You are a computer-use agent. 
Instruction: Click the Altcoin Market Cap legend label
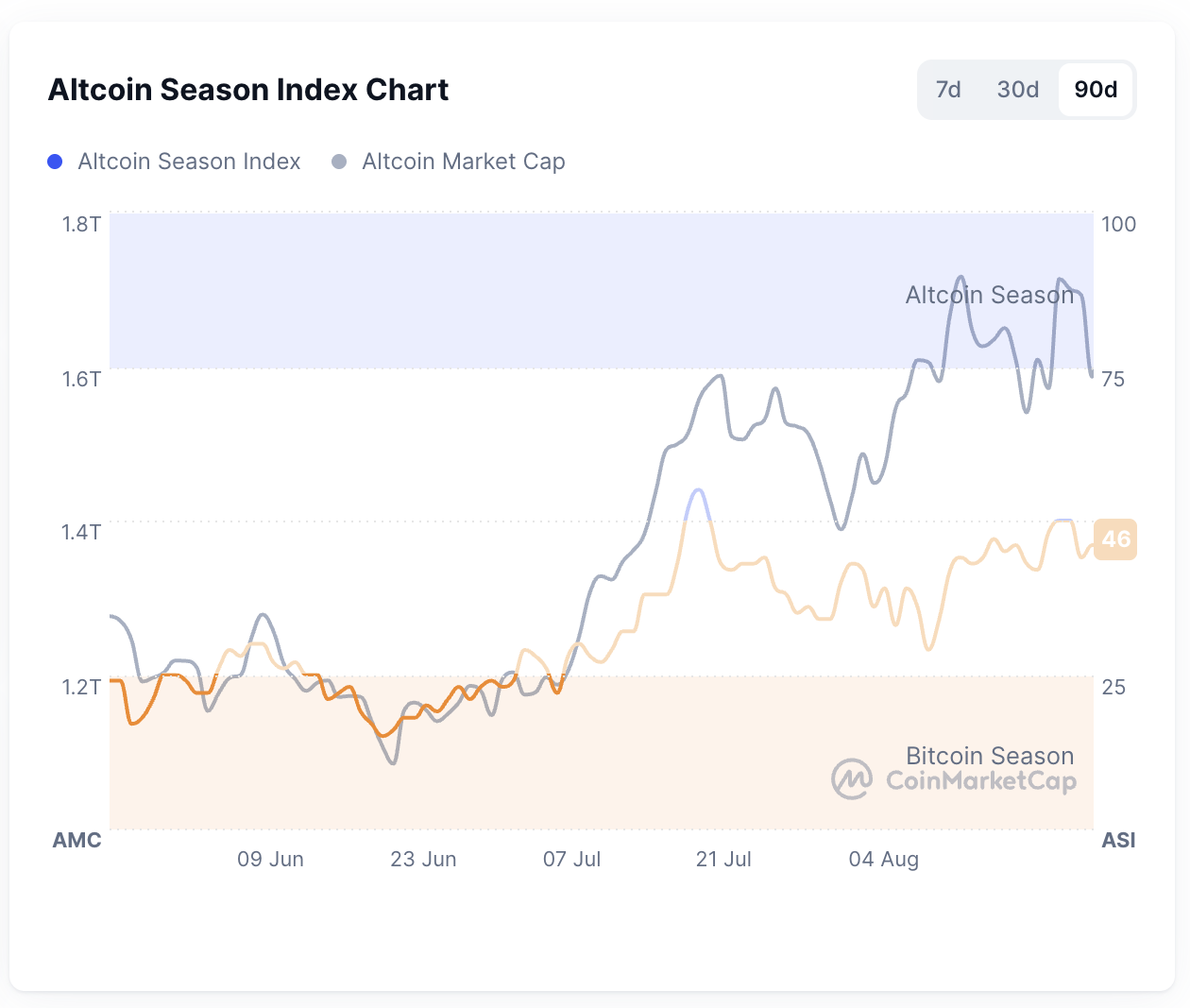(463, 162)
